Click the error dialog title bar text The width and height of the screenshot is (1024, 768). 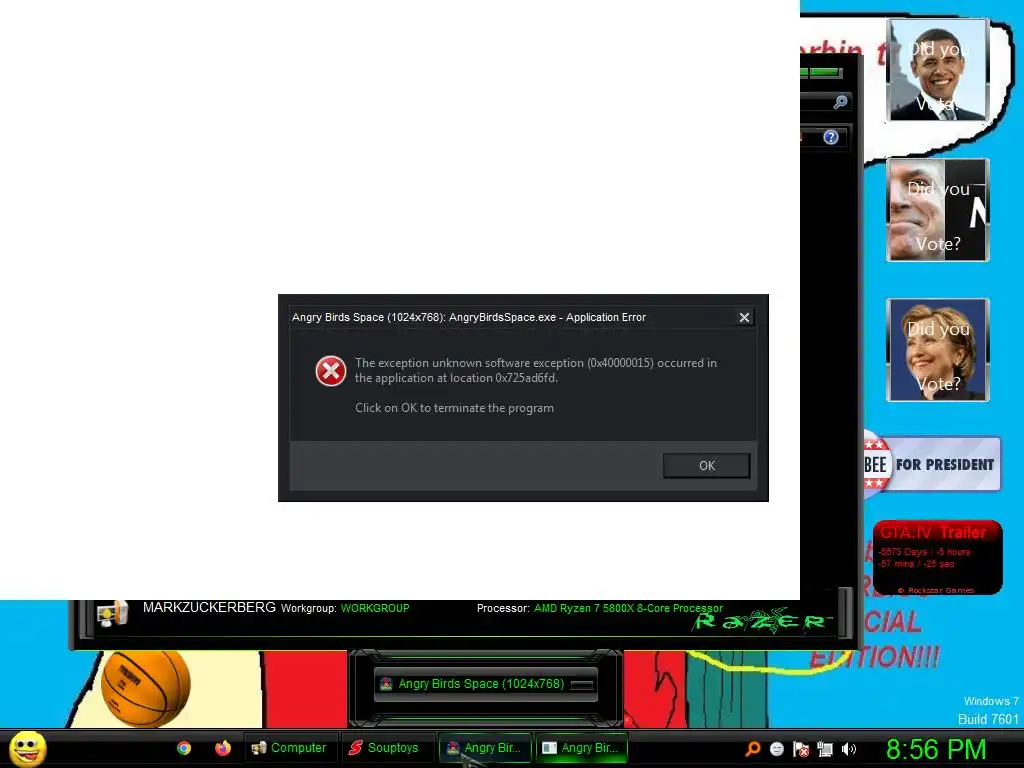[x=469, y=317]
